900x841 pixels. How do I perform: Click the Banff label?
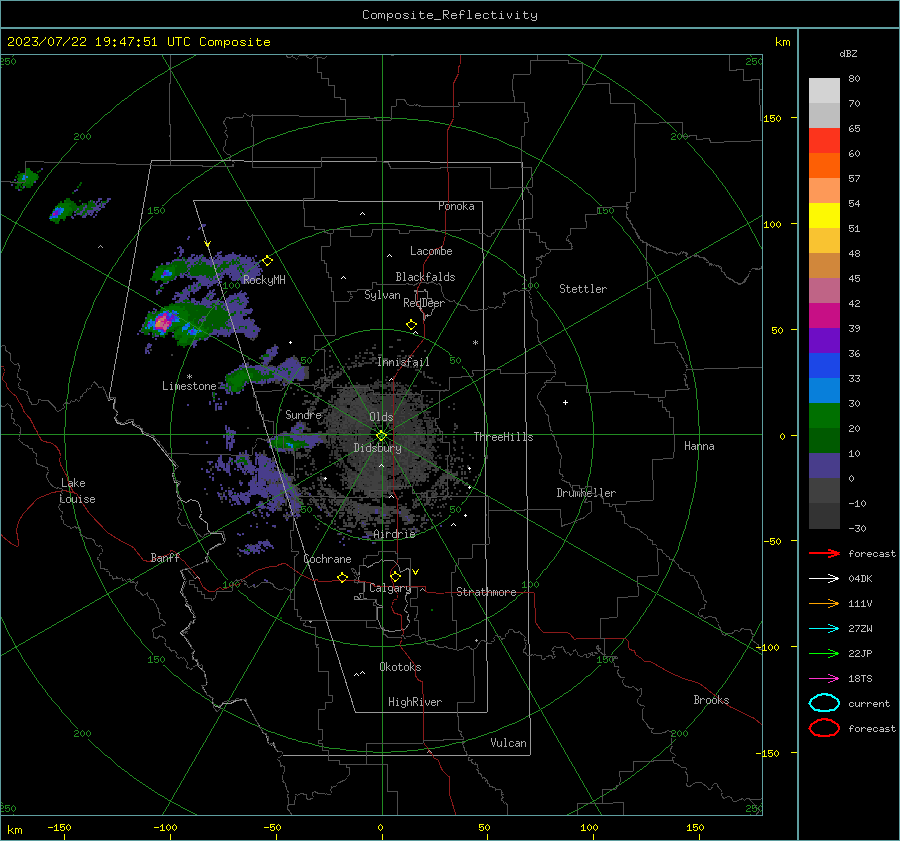[x=165, y=558]
